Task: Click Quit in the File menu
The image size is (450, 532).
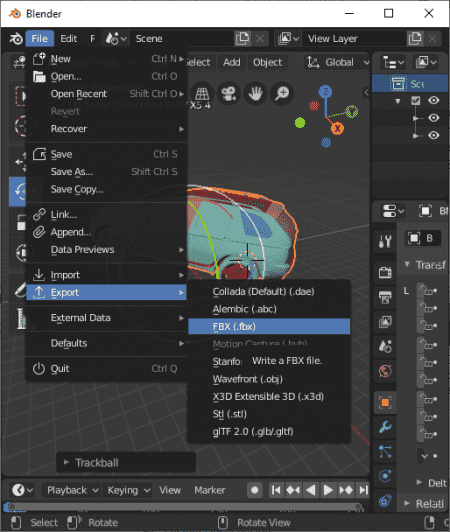Action: tap(107, 368)
